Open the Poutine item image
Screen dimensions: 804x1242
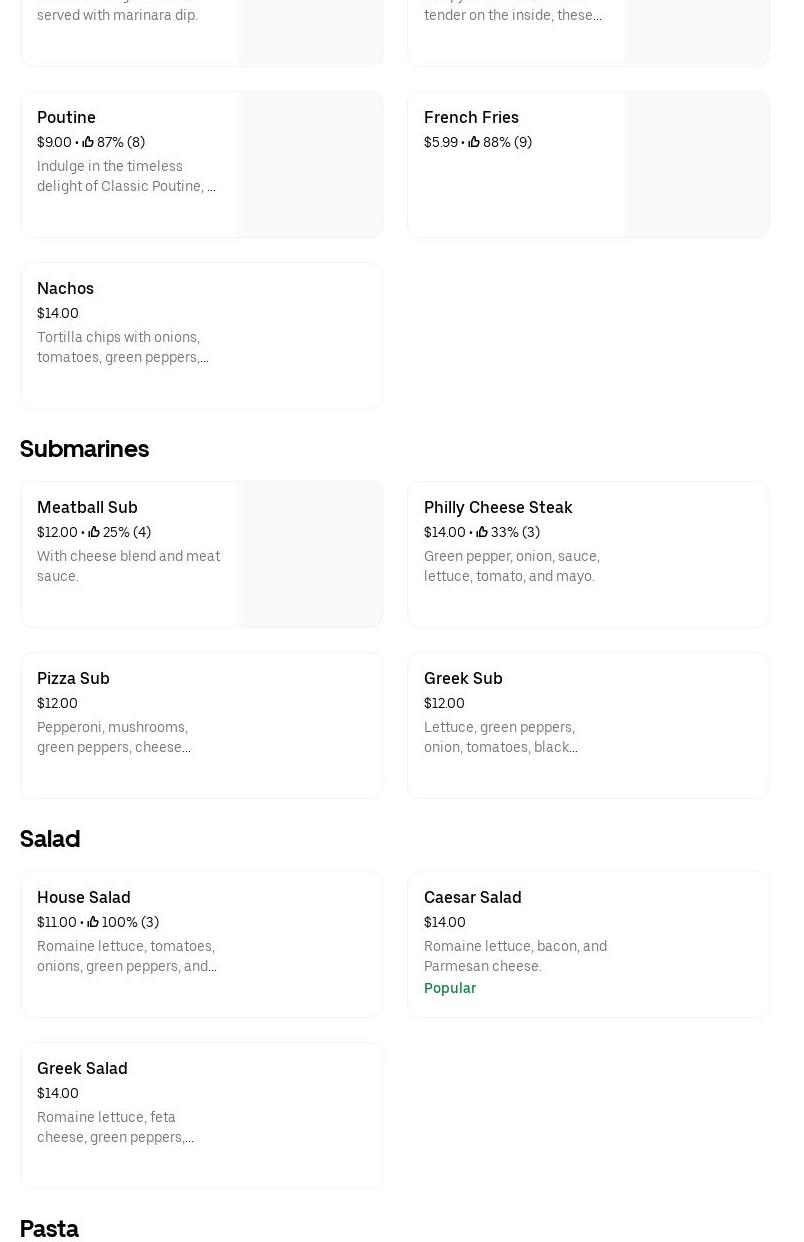[310, 165]
